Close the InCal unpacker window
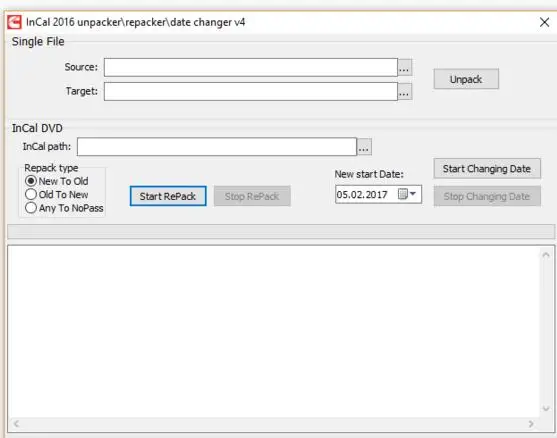 pyautogui.click(x=544, y=22)
